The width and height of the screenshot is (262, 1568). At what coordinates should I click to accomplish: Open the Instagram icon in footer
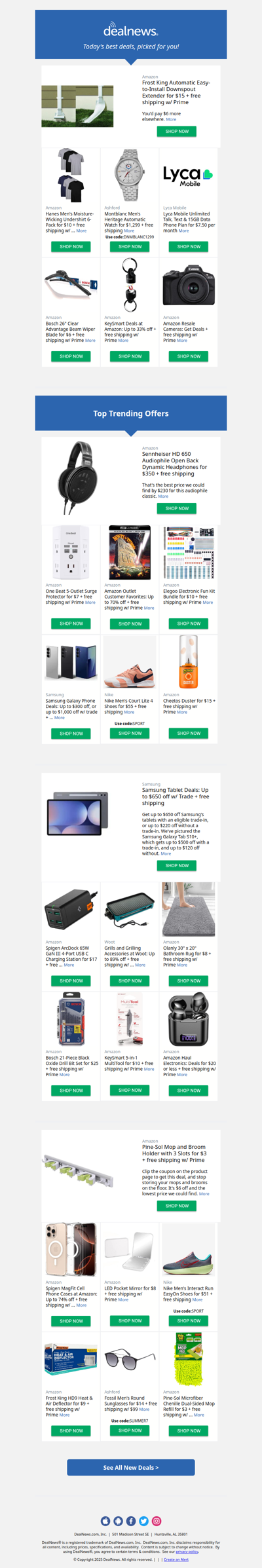(157, 1521)
